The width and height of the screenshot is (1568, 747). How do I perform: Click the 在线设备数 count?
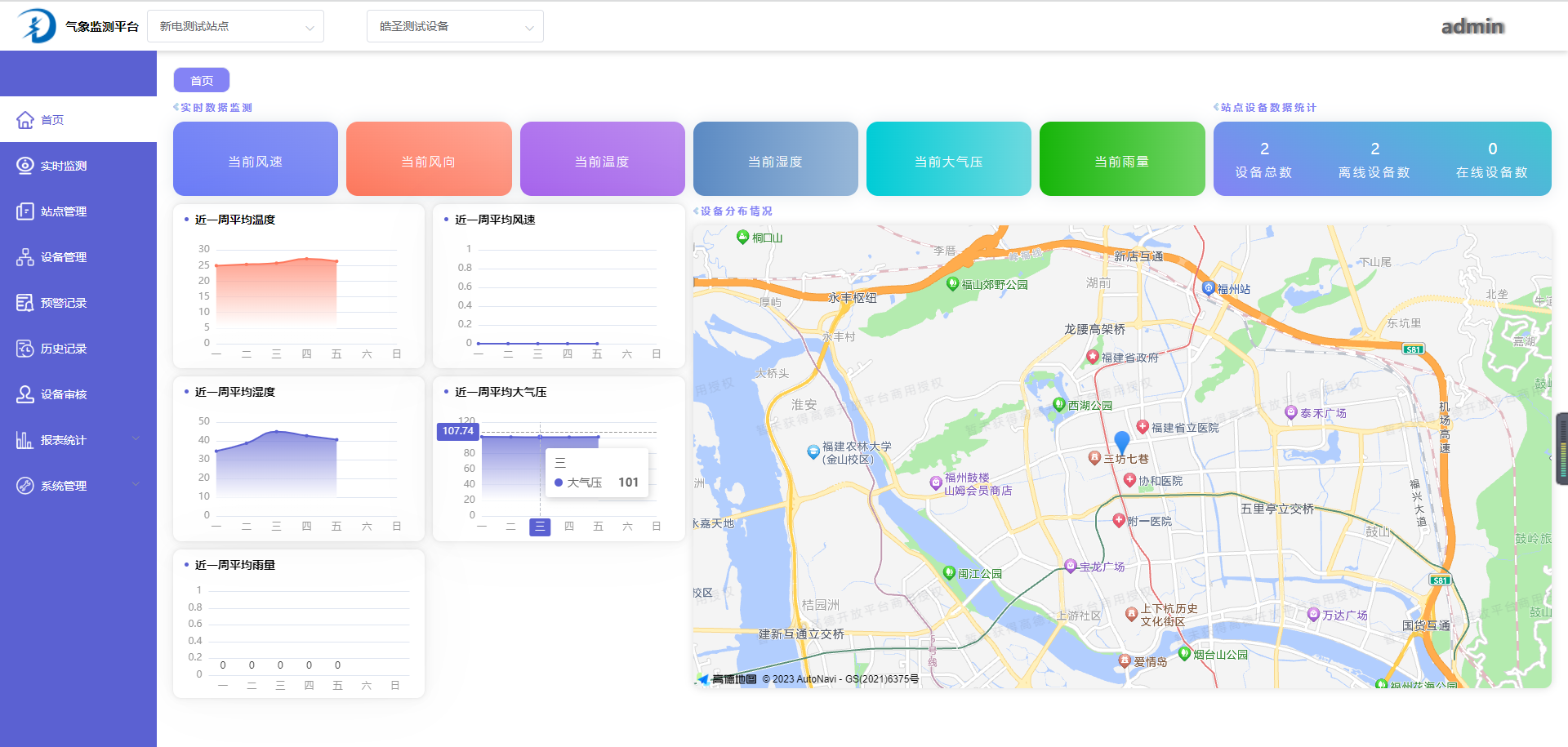click(1493, 149)
